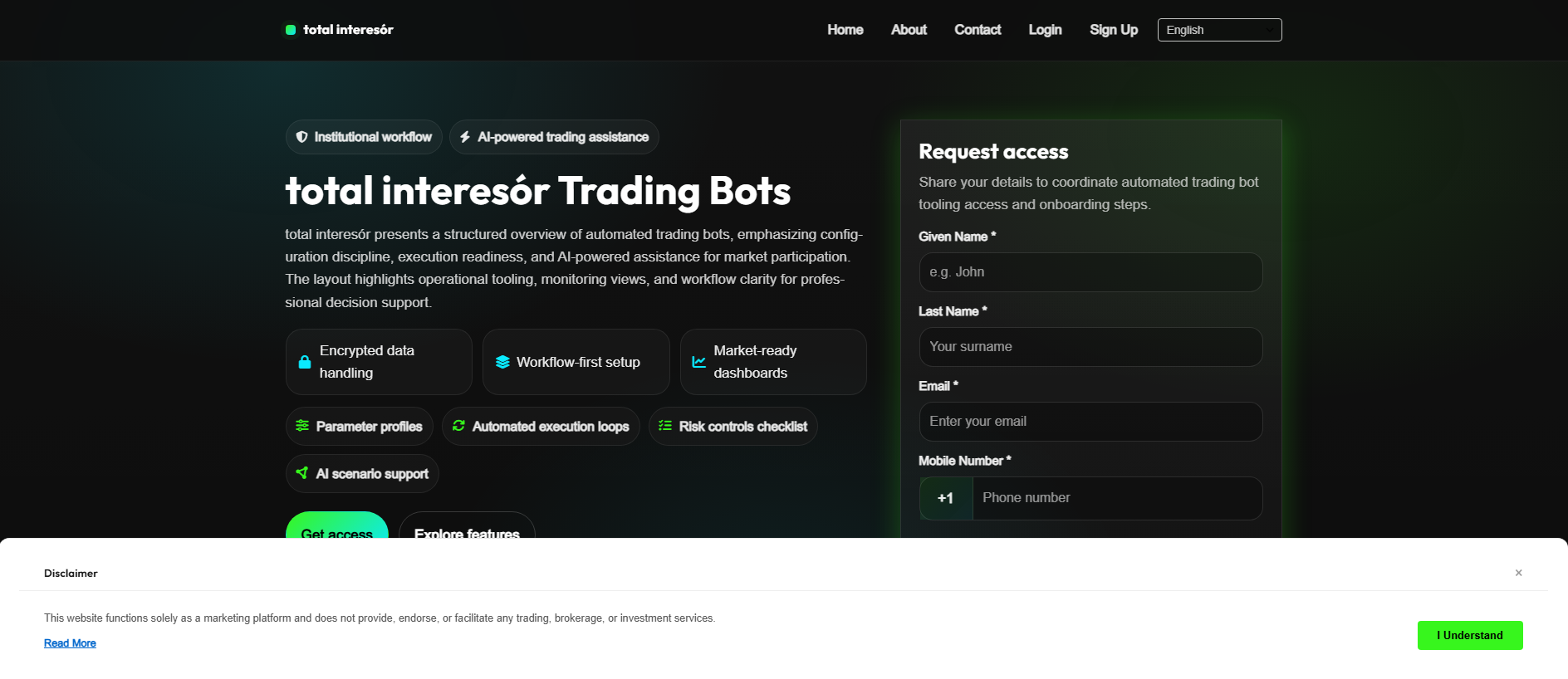Open the +1 country code selector
Image resolution: width=1568 pixels, height=679 pixels.
pos(946,498)
